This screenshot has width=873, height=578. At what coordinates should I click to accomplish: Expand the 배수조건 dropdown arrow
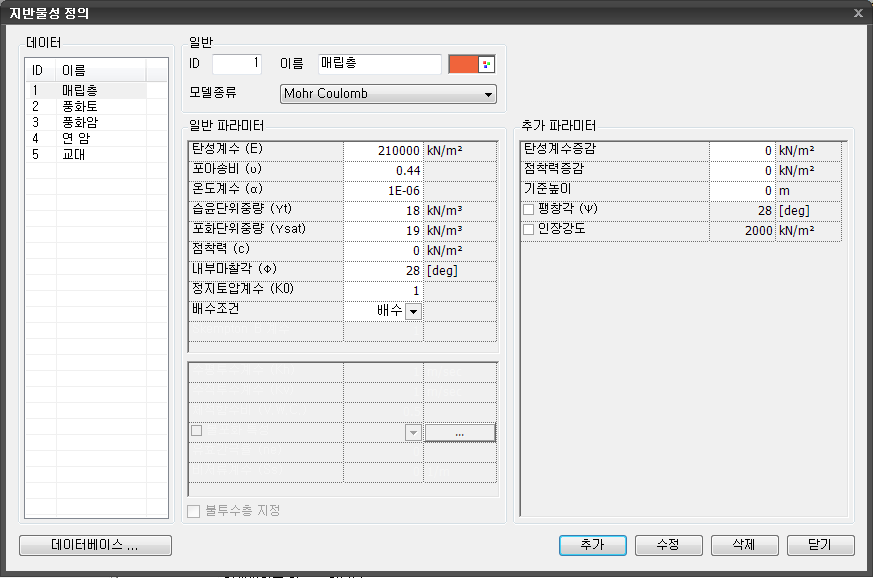pyautogui.click(x=413, y=311)
